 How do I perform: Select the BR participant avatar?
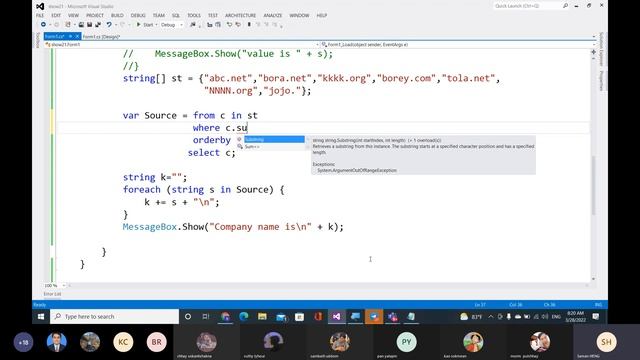pyautogui.click(x=156, y=342)
